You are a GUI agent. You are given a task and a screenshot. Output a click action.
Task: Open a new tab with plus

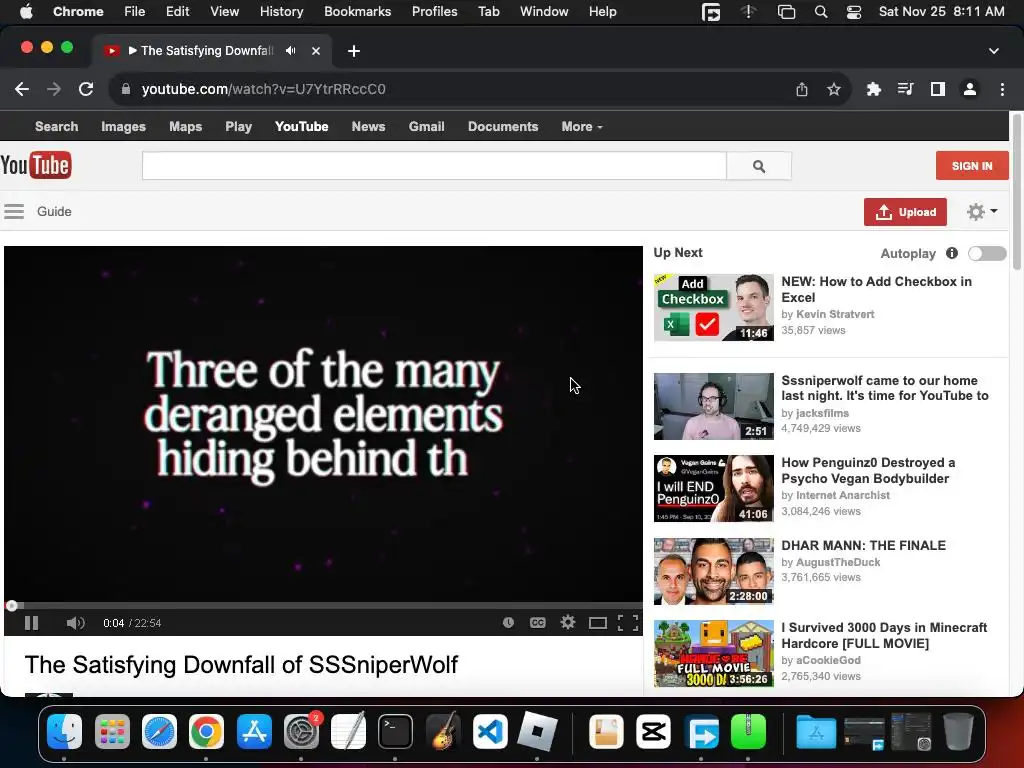pos(353,51)
